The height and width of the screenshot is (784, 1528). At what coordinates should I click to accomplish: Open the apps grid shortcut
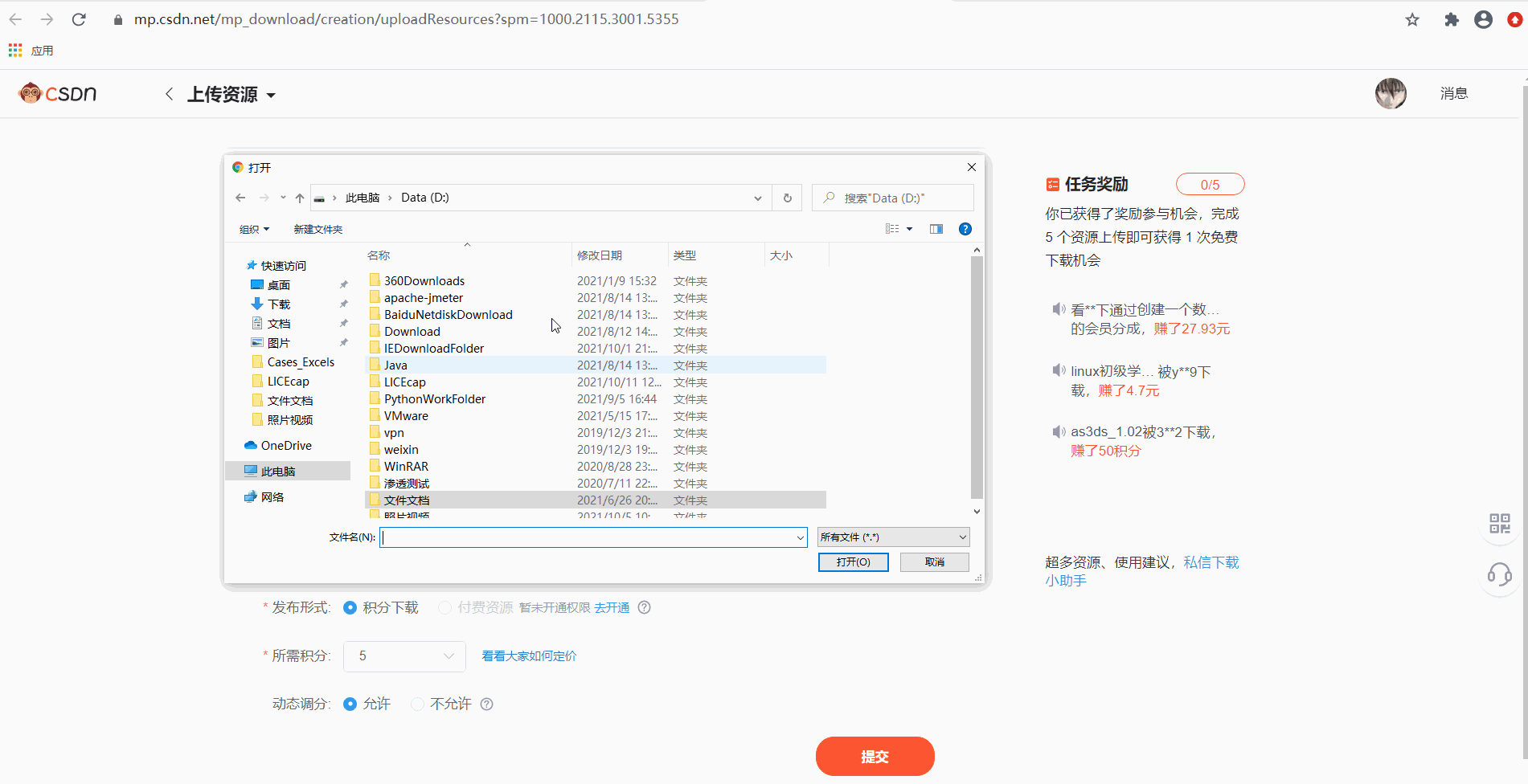click(15, 51)
